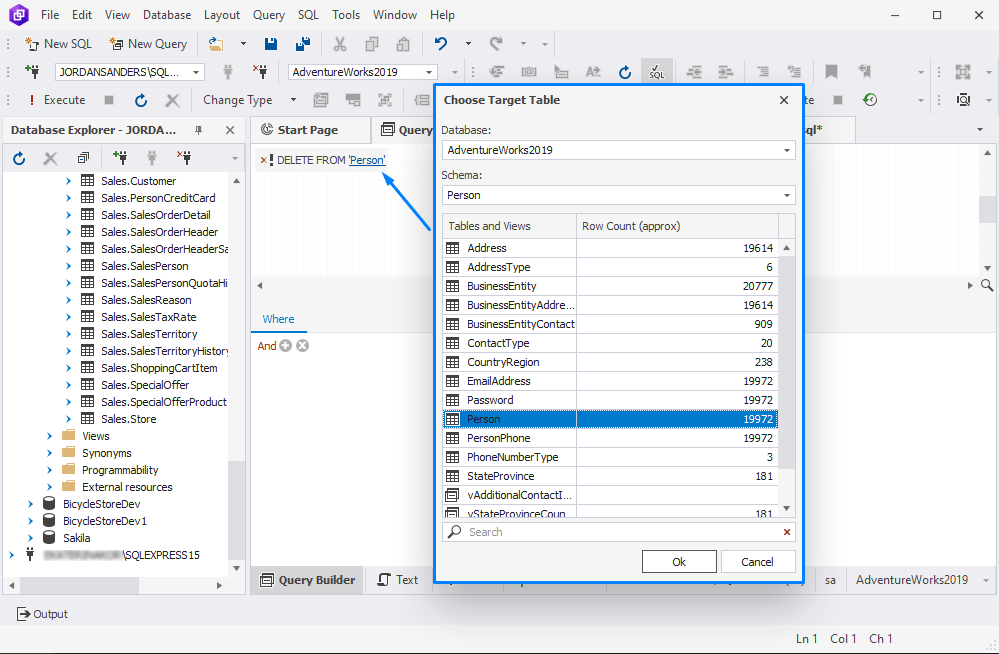Viewport: 999px width, 654px height.
Task: Click the Database Explorer delete X icon
Action: (50, 158)
